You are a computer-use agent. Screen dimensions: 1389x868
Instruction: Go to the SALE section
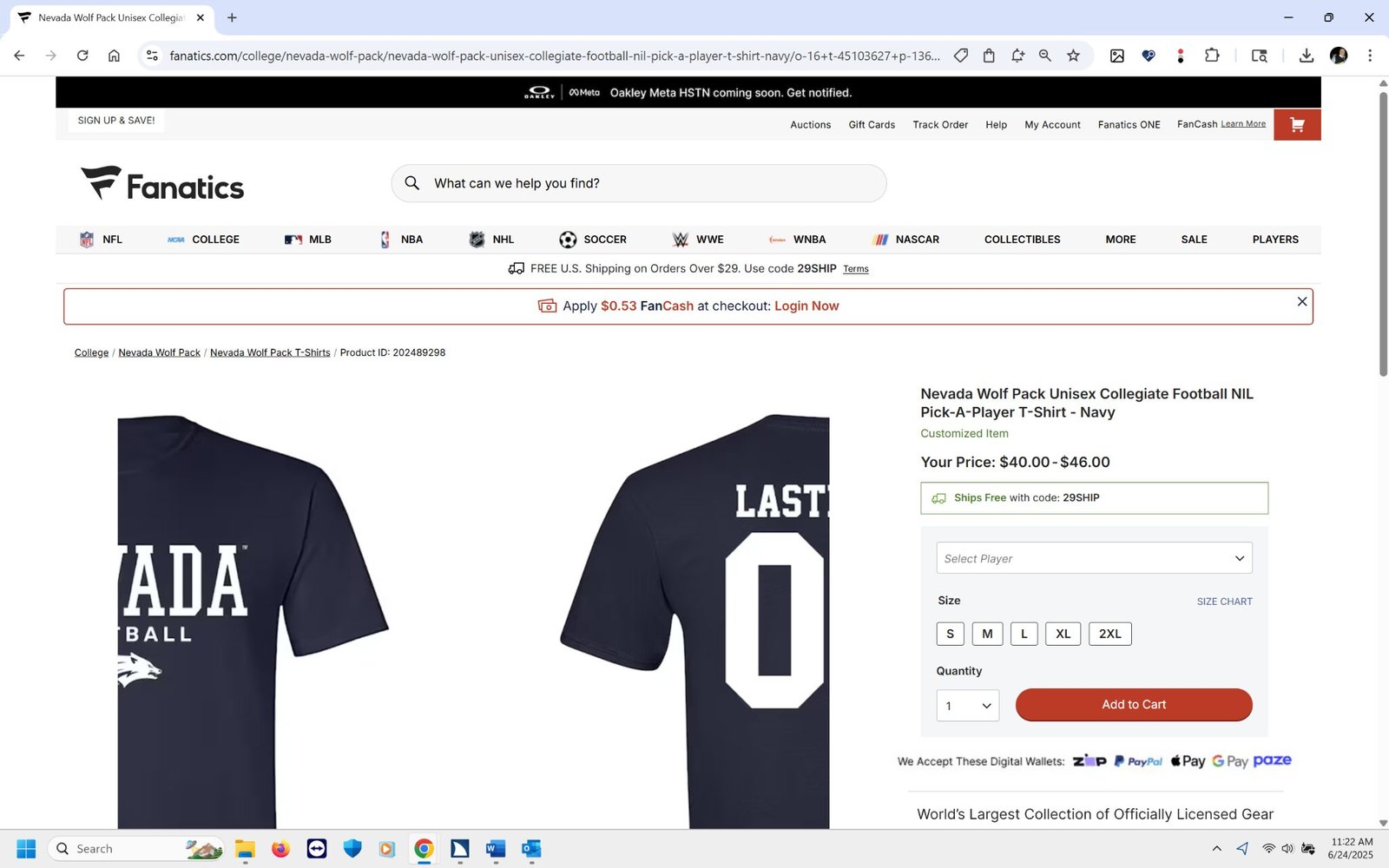click(x=1194, y=240)
